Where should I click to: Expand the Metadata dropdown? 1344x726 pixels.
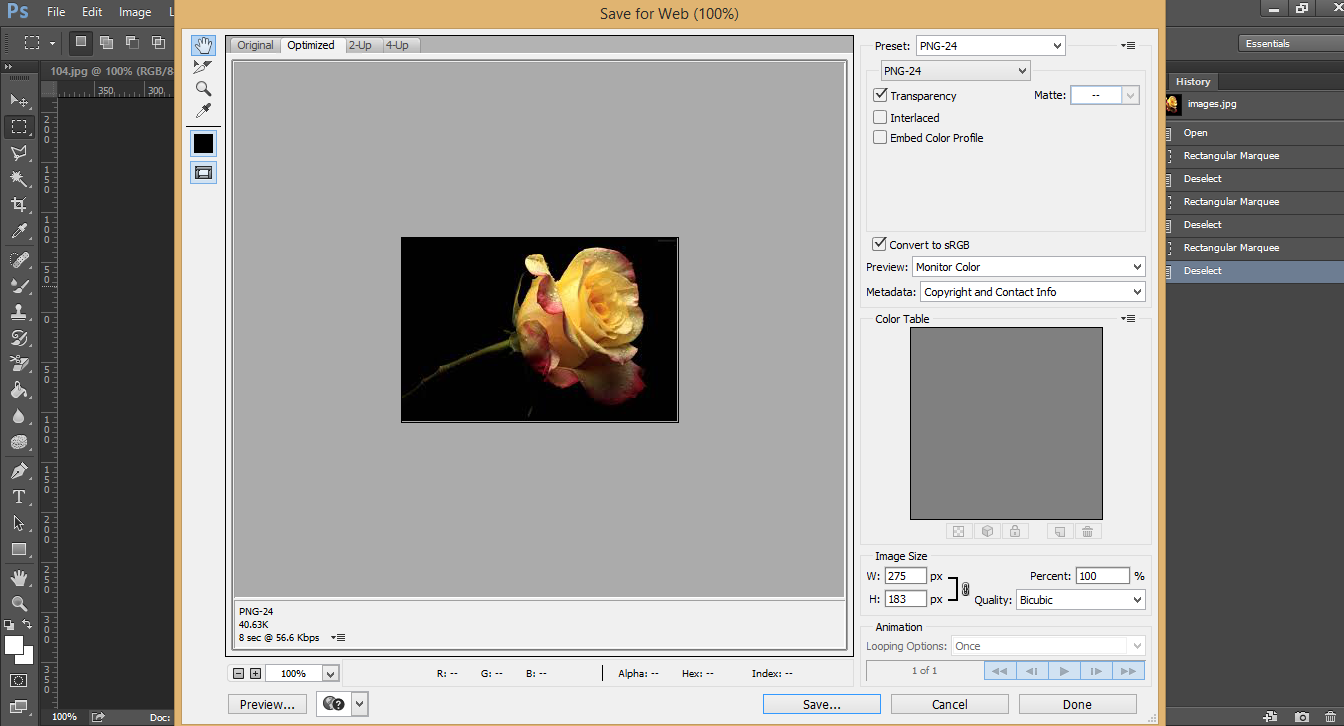click(x=1032, y=292)
